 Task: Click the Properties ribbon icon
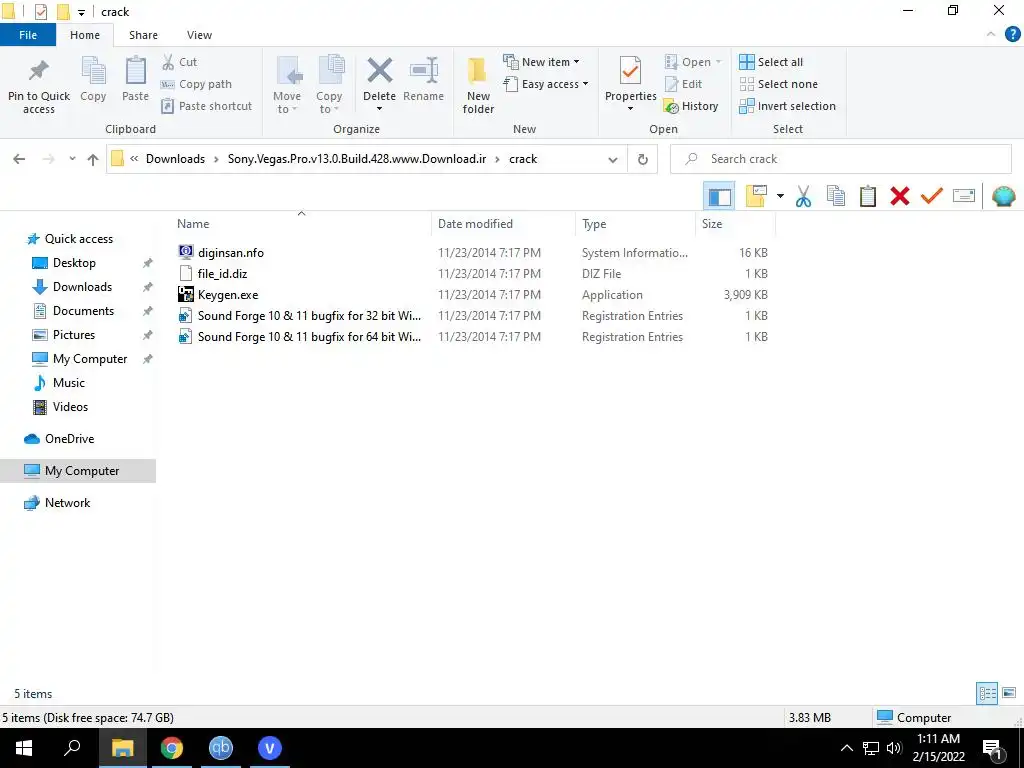(x=630, y=71)
